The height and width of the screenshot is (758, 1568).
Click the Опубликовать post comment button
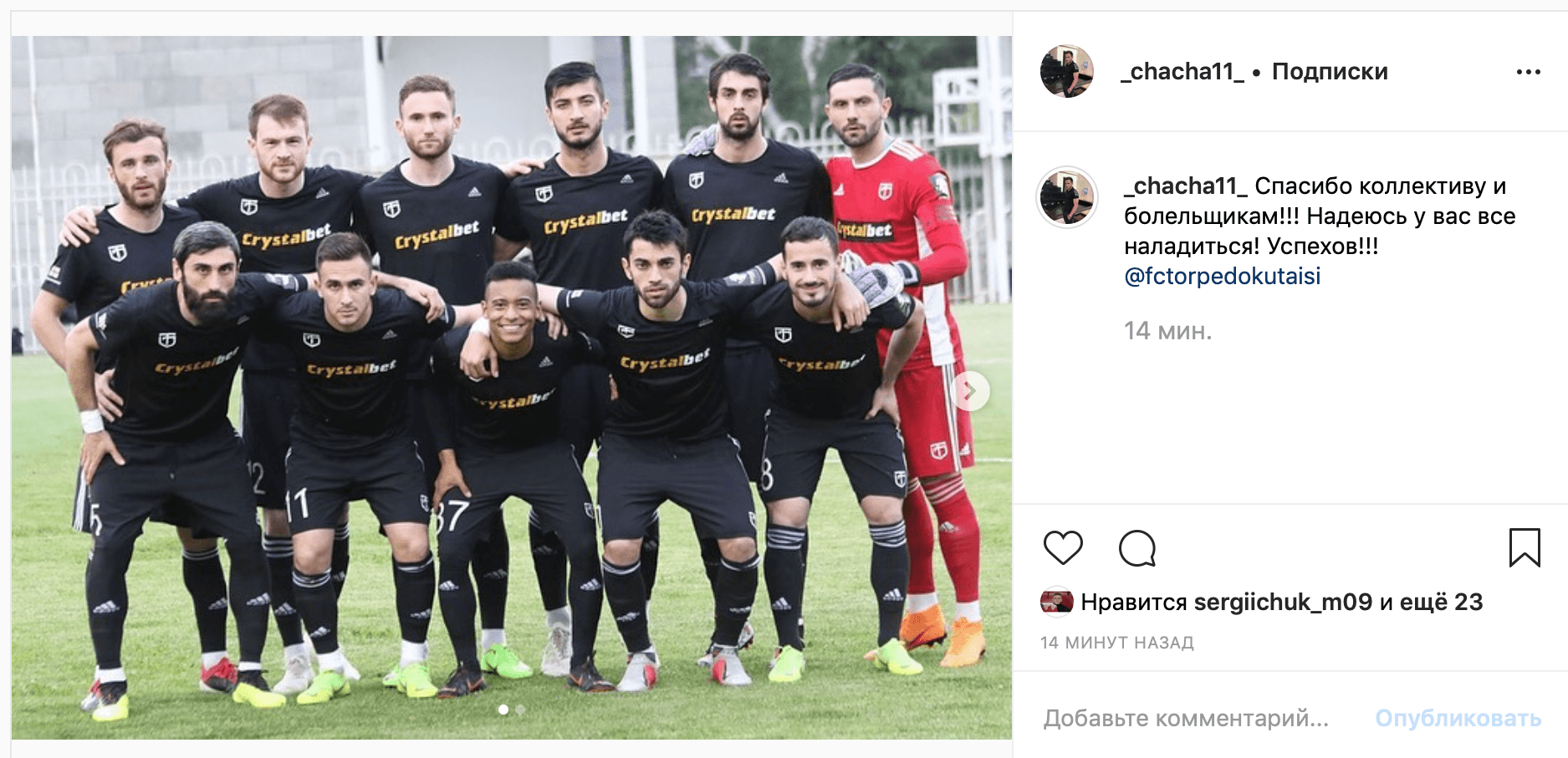pos(1458,718)
